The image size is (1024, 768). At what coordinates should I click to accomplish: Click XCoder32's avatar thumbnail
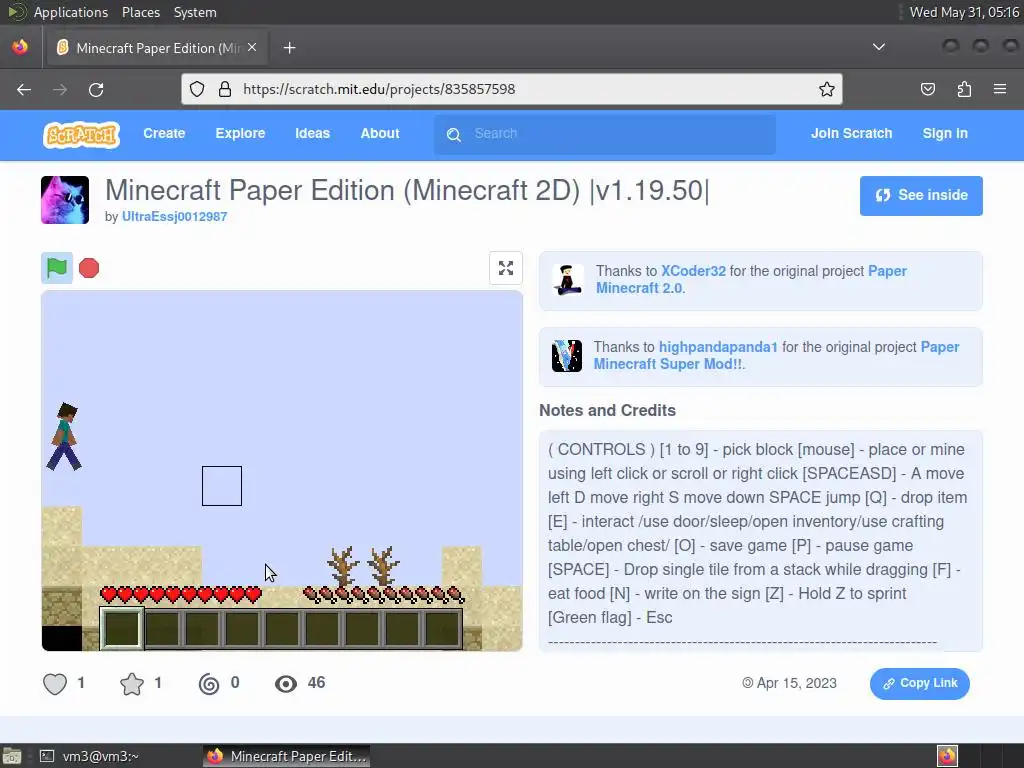567,280
